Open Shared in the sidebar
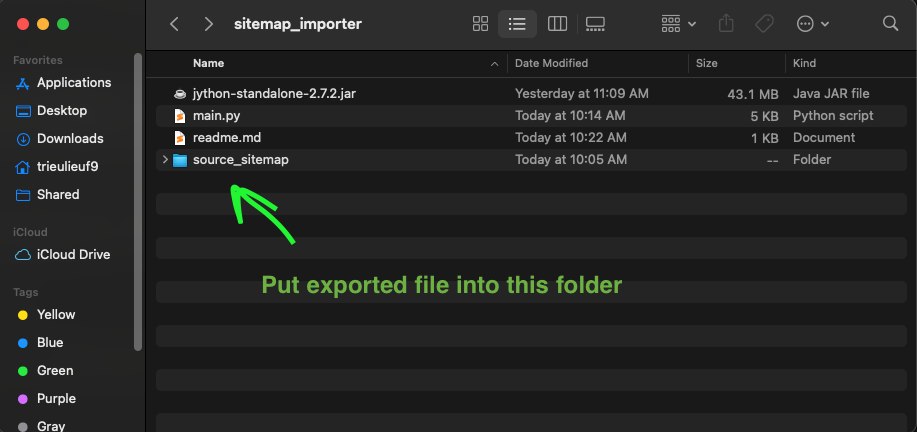Viewport: 917px width, 432px height. (58, 195)
